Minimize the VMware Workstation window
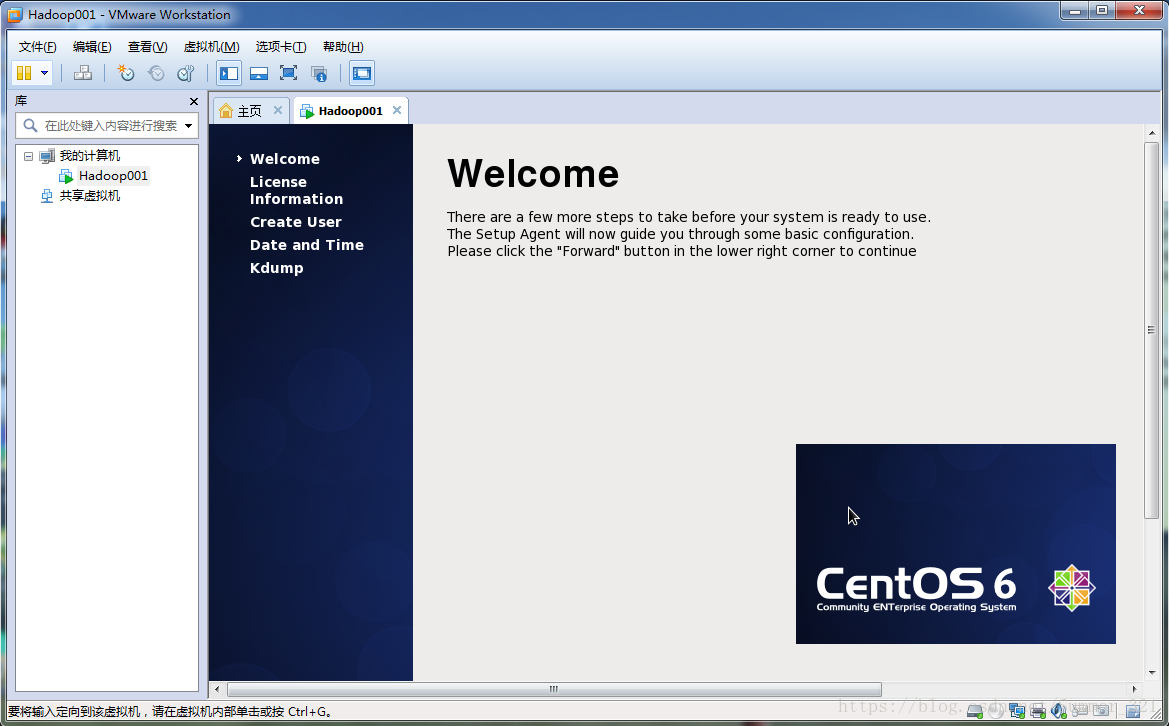Image resolution: width=1169 pixels, height=726 pixels. (x=1074, y=10)
